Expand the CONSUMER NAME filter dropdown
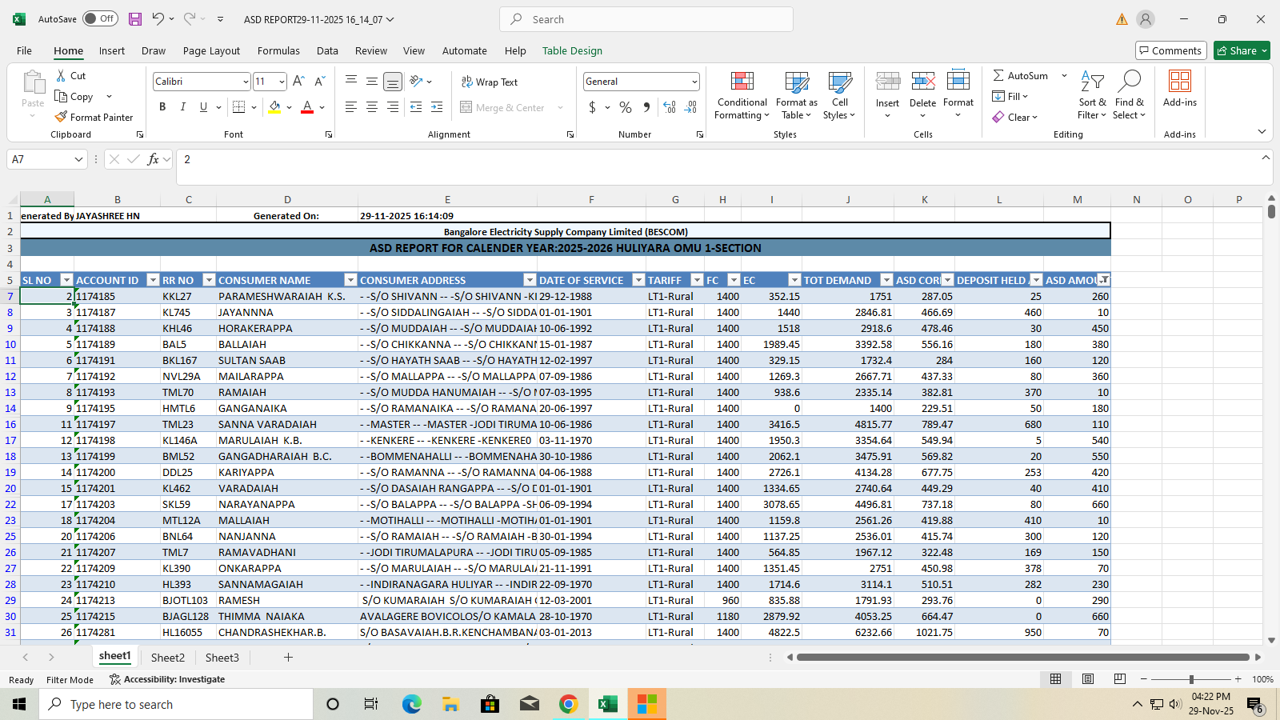The height and width of the screenshot is (720, 1280). 350,280
